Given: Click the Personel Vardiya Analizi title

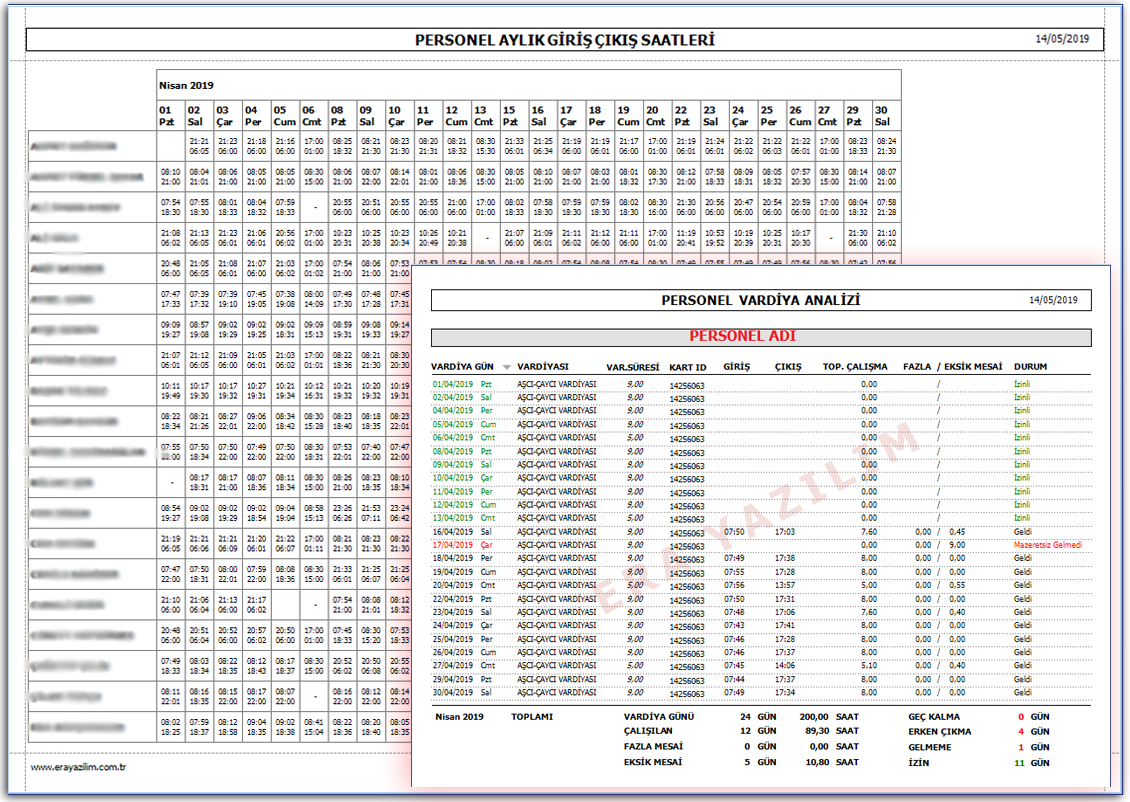Looking at the screenshot, I should pos(761,300).
